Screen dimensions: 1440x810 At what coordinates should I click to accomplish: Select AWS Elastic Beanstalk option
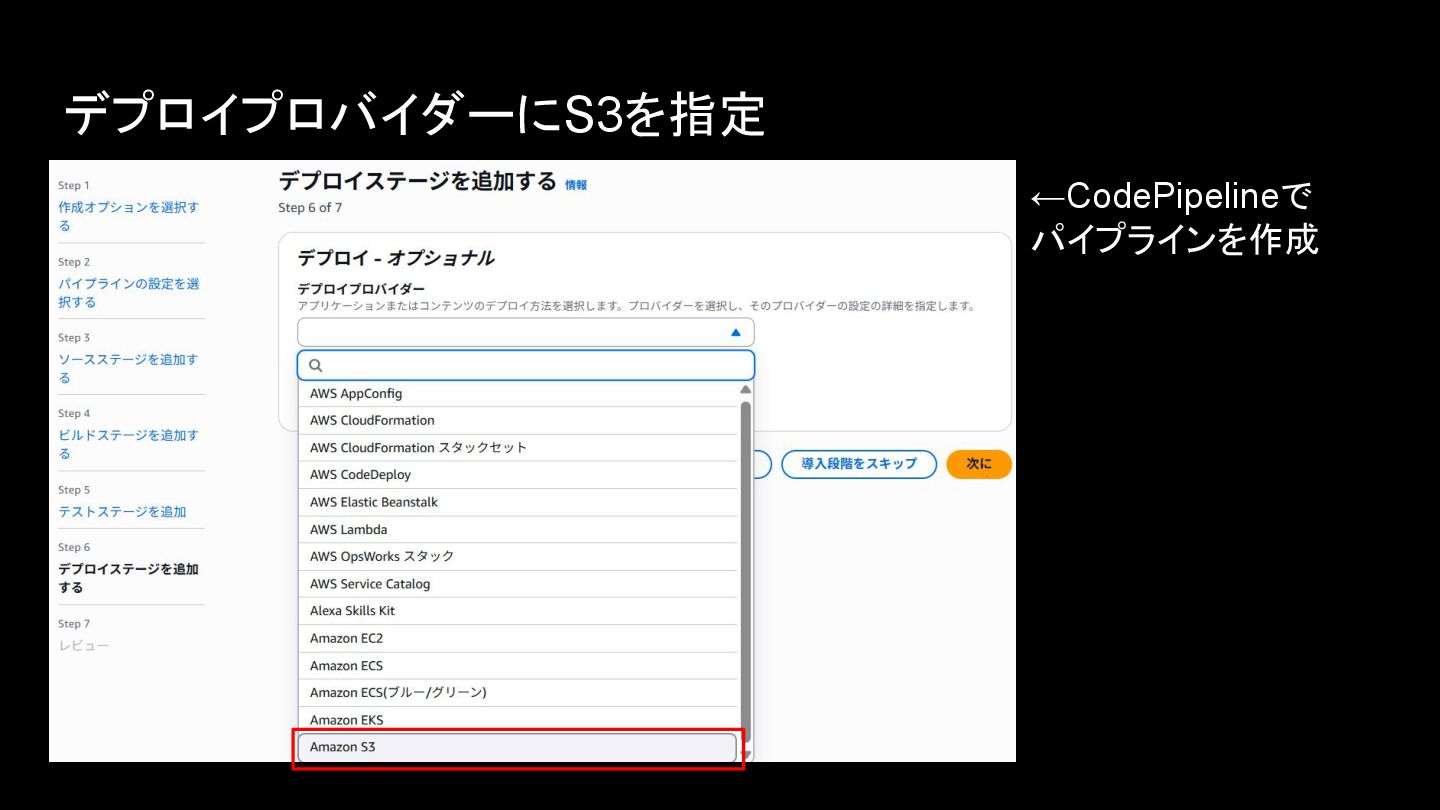(x=518, y=502)
